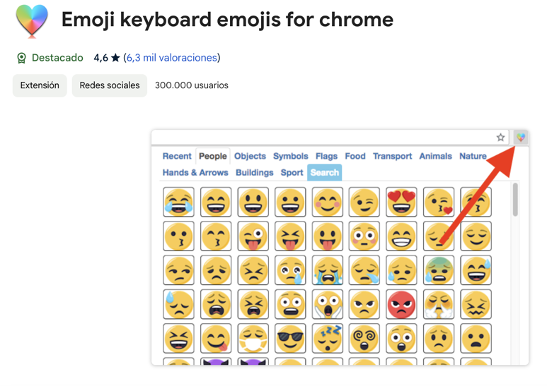
Task: Select the squinting tongue-out emoji
Action: pos(290,236)
